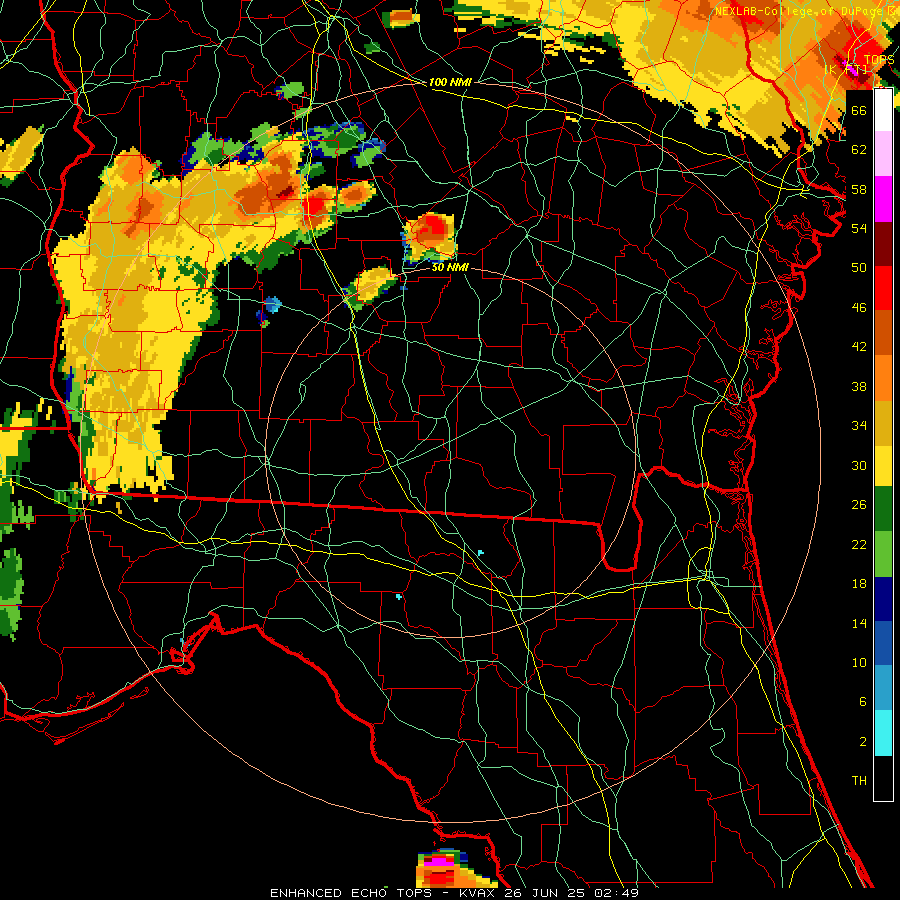Viewport: 900px width, 900px height.
Task: Click the legend label "34"
Action: click(x=859, y=426)
